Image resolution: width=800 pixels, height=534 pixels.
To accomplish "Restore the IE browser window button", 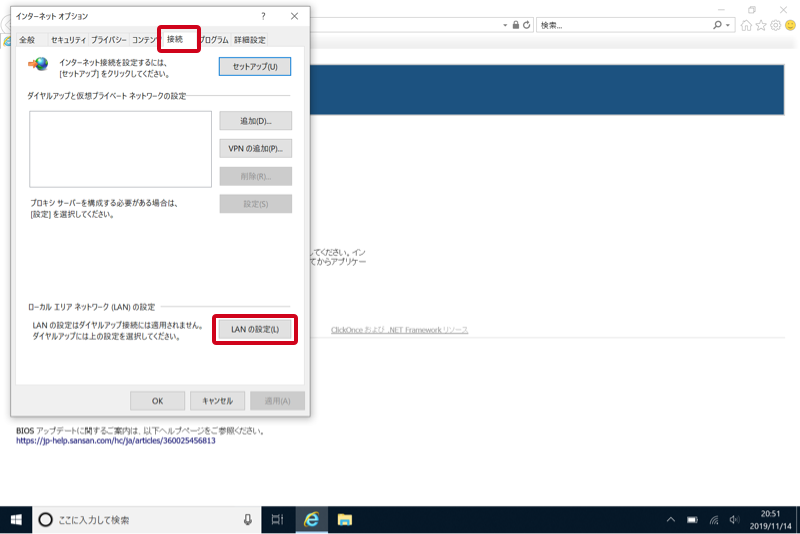I will pos(752,10).
